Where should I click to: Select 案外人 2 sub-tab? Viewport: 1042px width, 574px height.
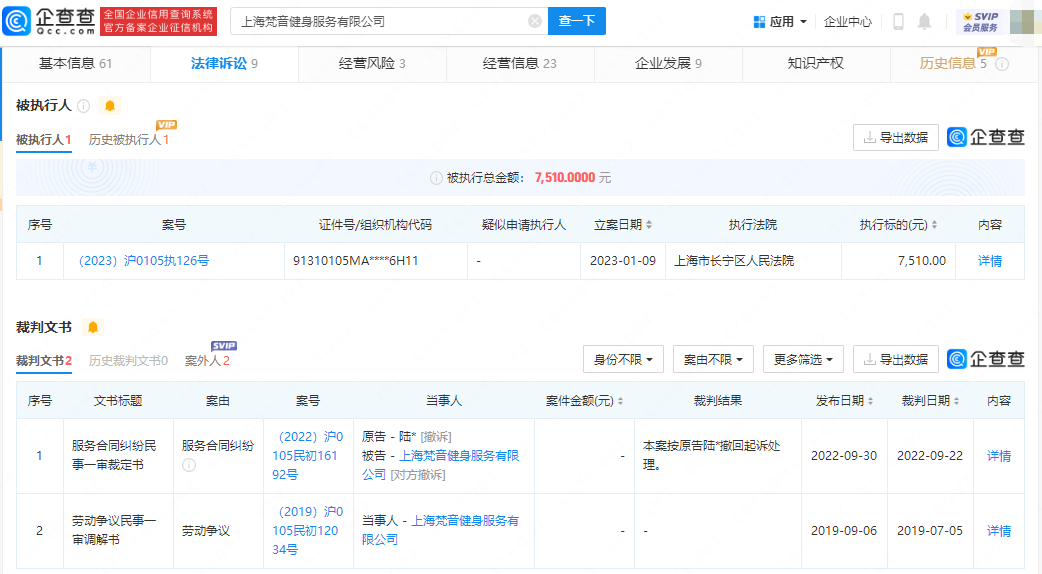pyautogui.click(x=207, y=360)
